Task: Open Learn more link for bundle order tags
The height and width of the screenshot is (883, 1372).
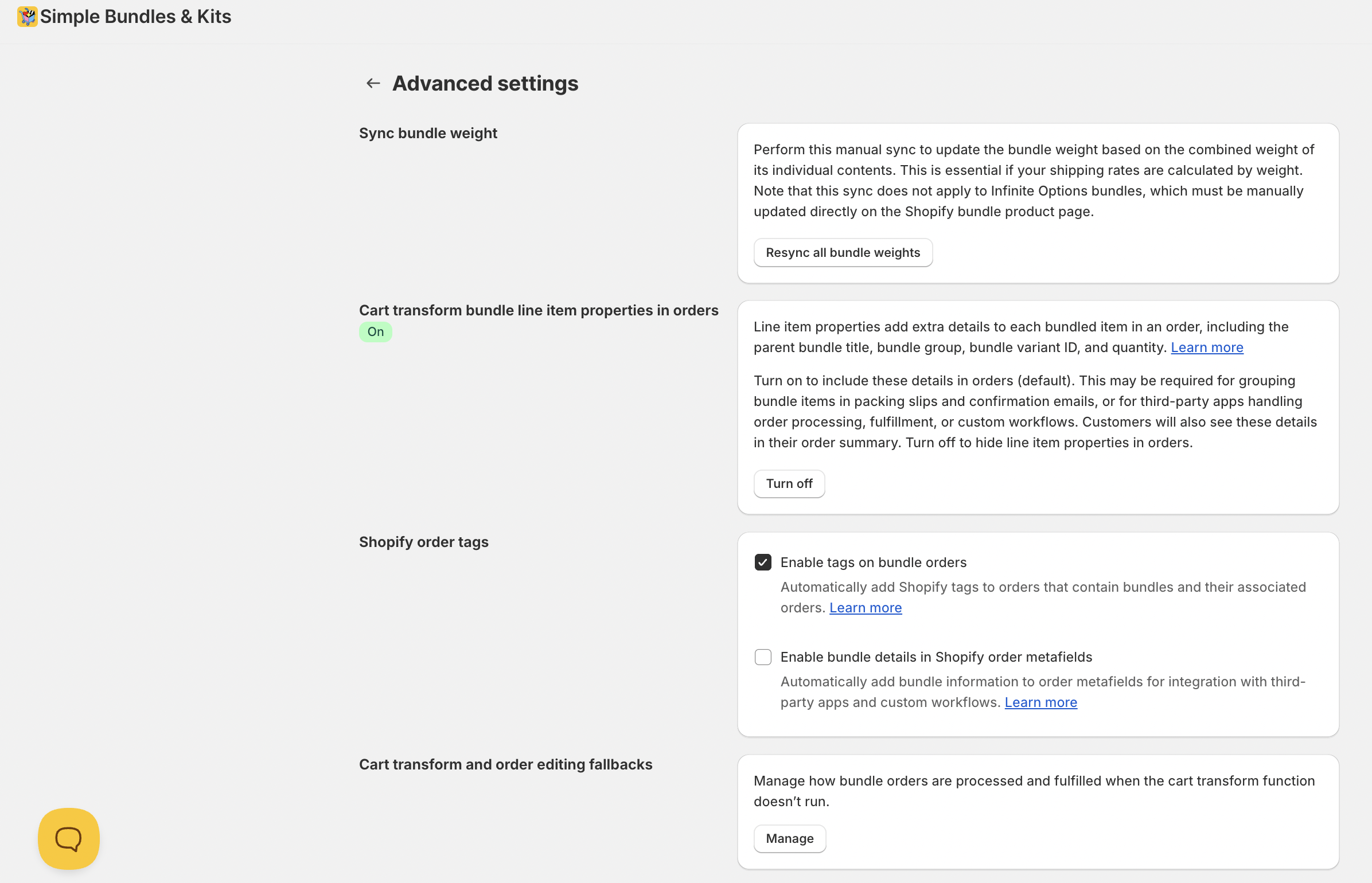Action: pos(865,608)
